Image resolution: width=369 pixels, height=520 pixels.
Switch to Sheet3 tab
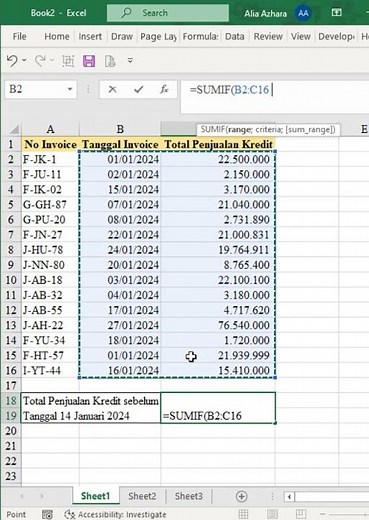(x=189, y=496)
